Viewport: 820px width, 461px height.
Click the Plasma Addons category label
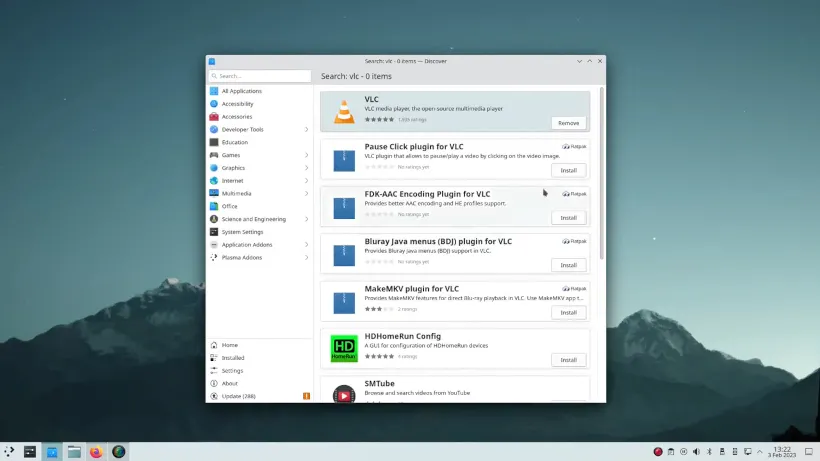(242, 257)
